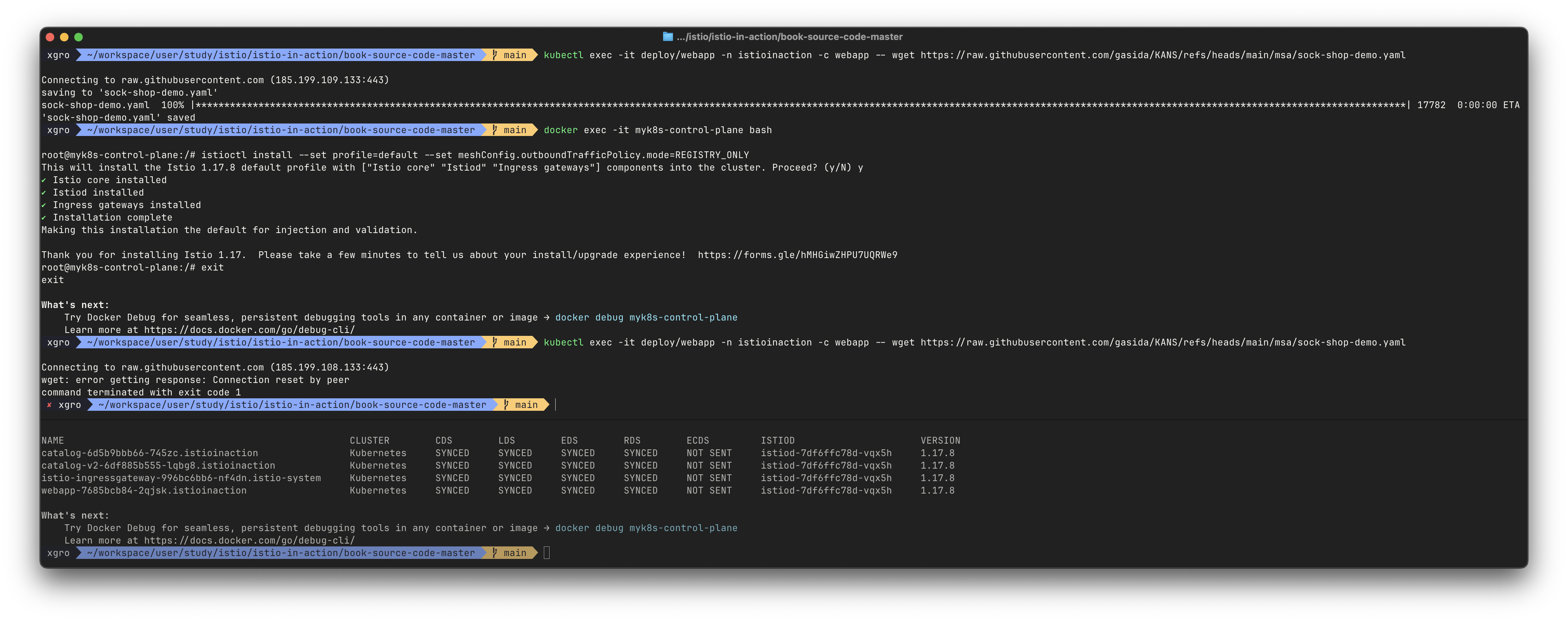Click the red close window button
This screenshot has width=1568, height=621.
click(50, 37)
